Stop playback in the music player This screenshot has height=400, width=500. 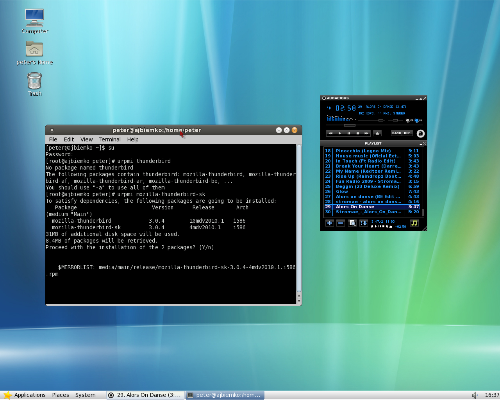tap(358, 133)
